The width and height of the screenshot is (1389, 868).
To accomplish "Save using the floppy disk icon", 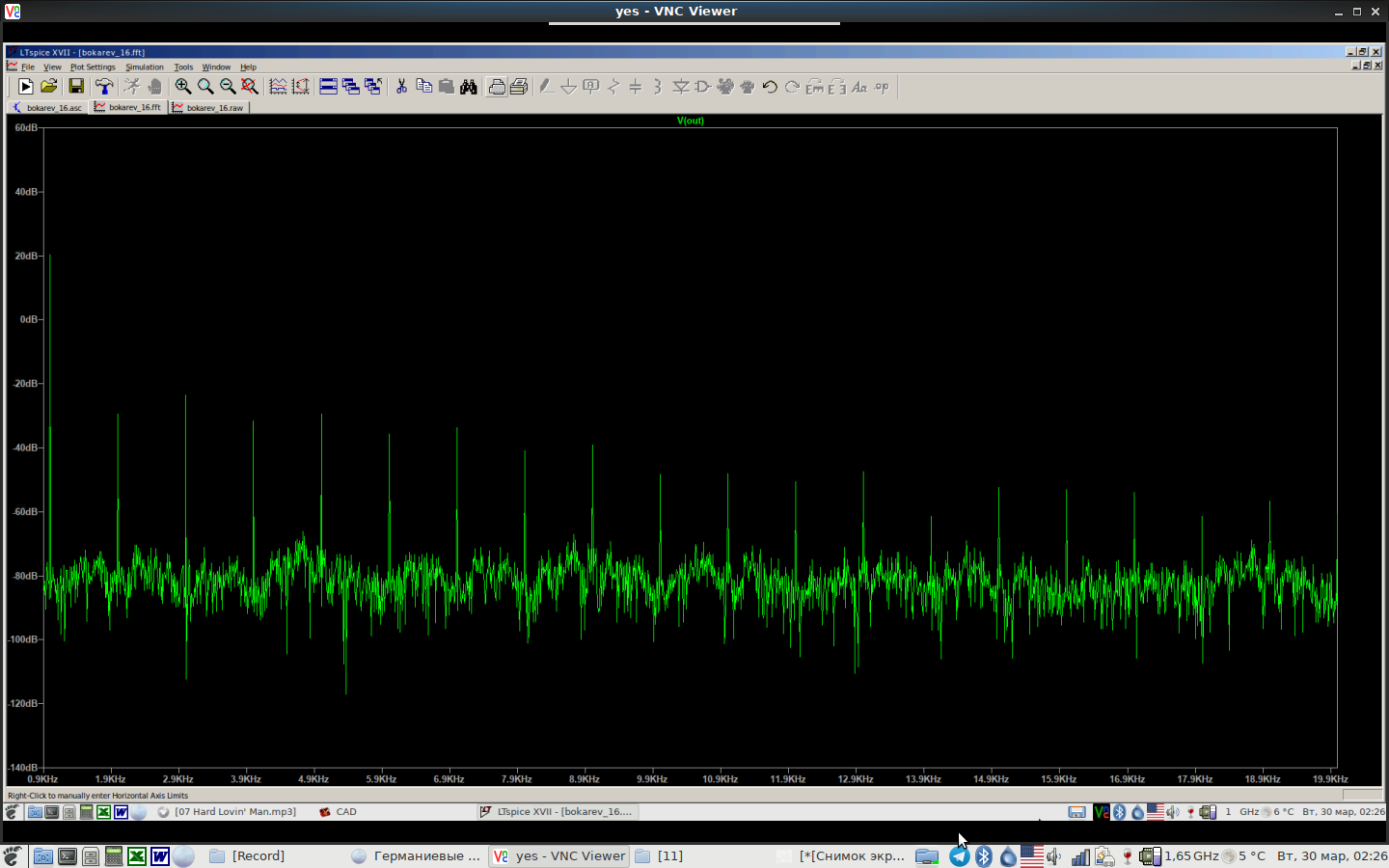I will (x=76, y=87).
